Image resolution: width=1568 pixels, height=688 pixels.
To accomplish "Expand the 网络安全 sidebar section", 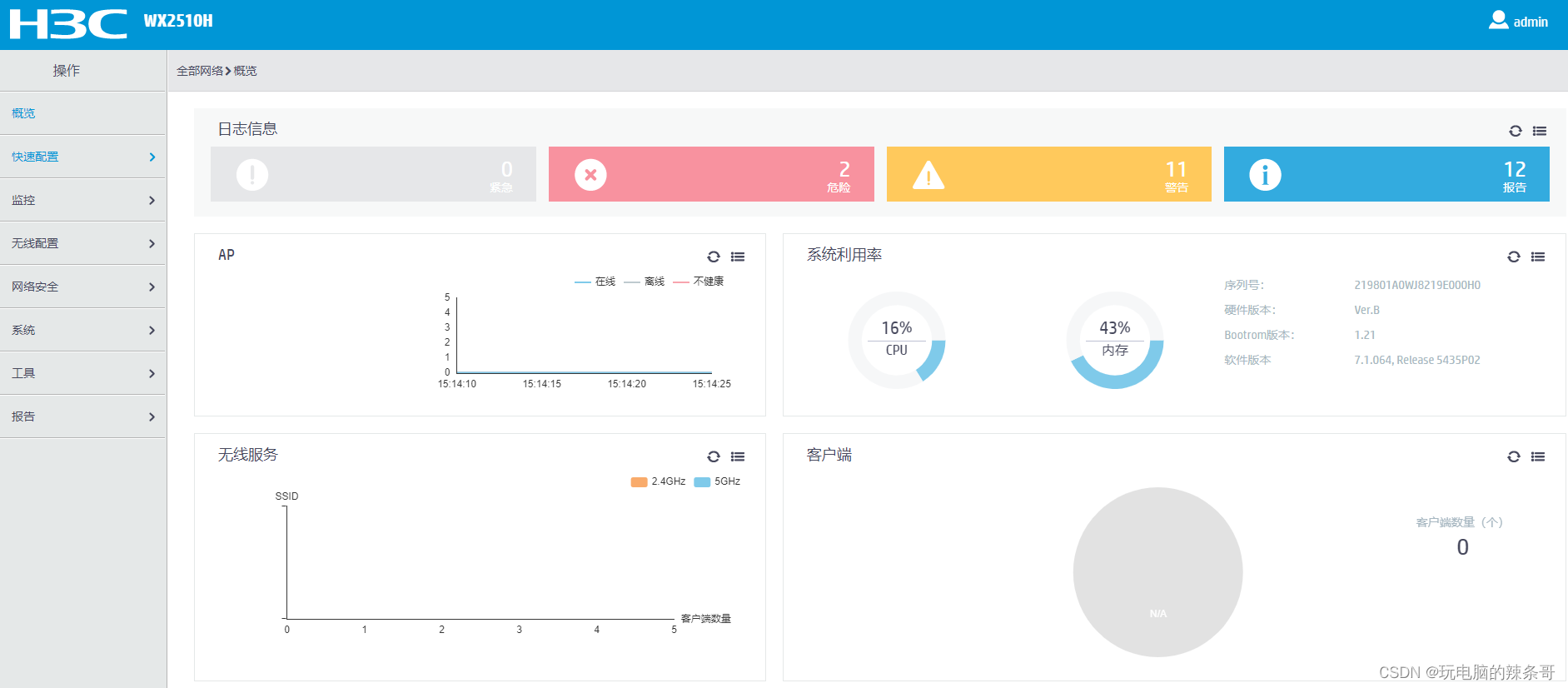I will [x=83, y=287].
